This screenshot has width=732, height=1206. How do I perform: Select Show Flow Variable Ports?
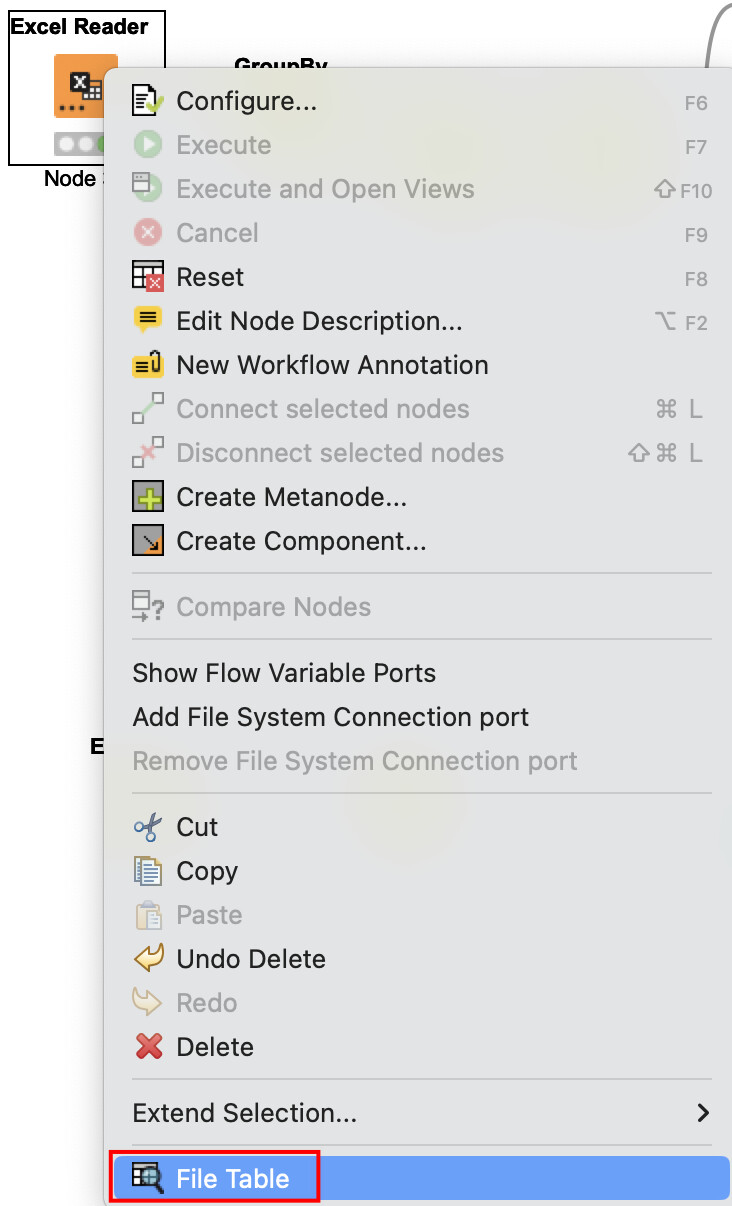pos(284,673)
